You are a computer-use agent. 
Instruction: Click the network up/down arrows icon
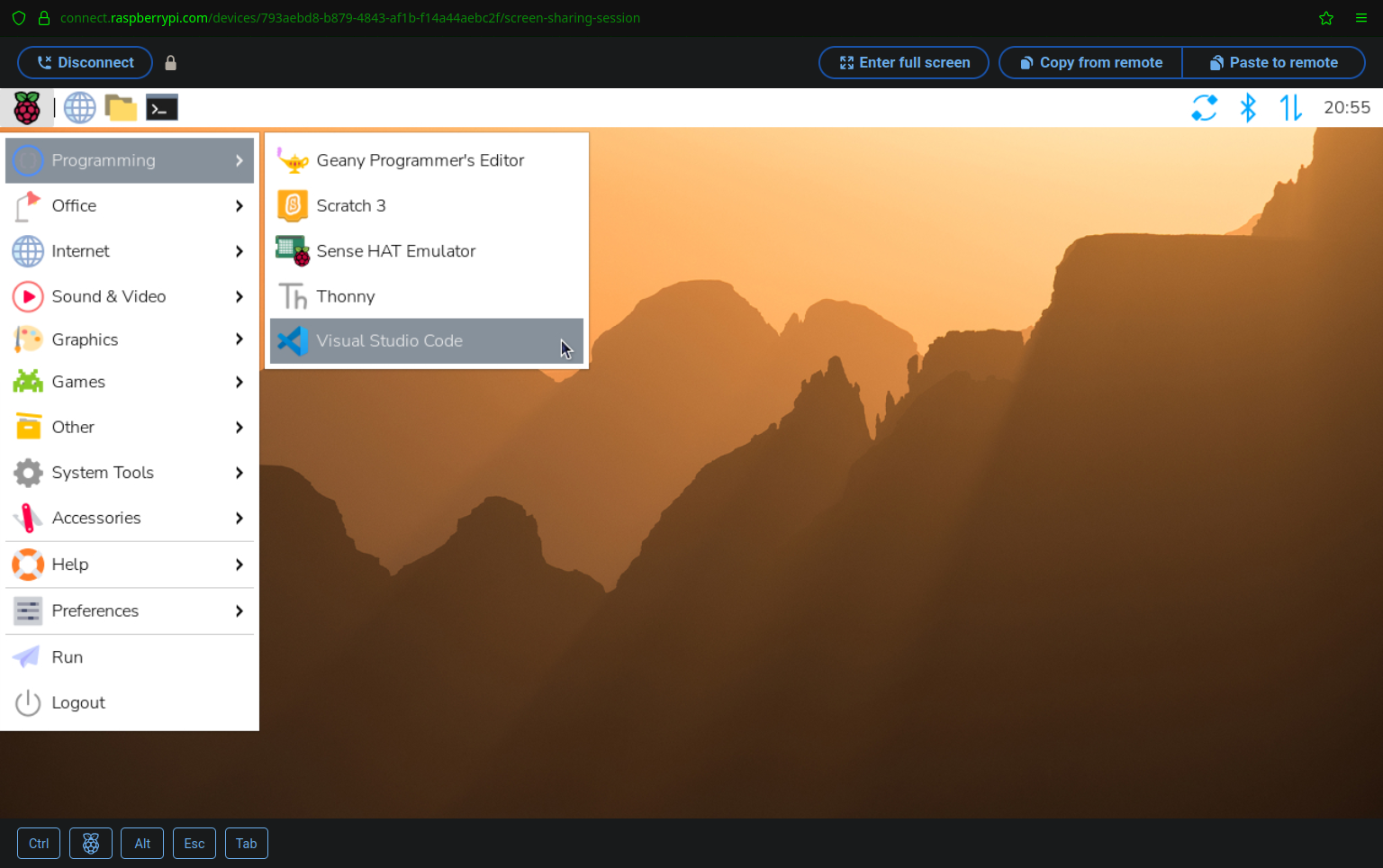tap(1290, 108)
